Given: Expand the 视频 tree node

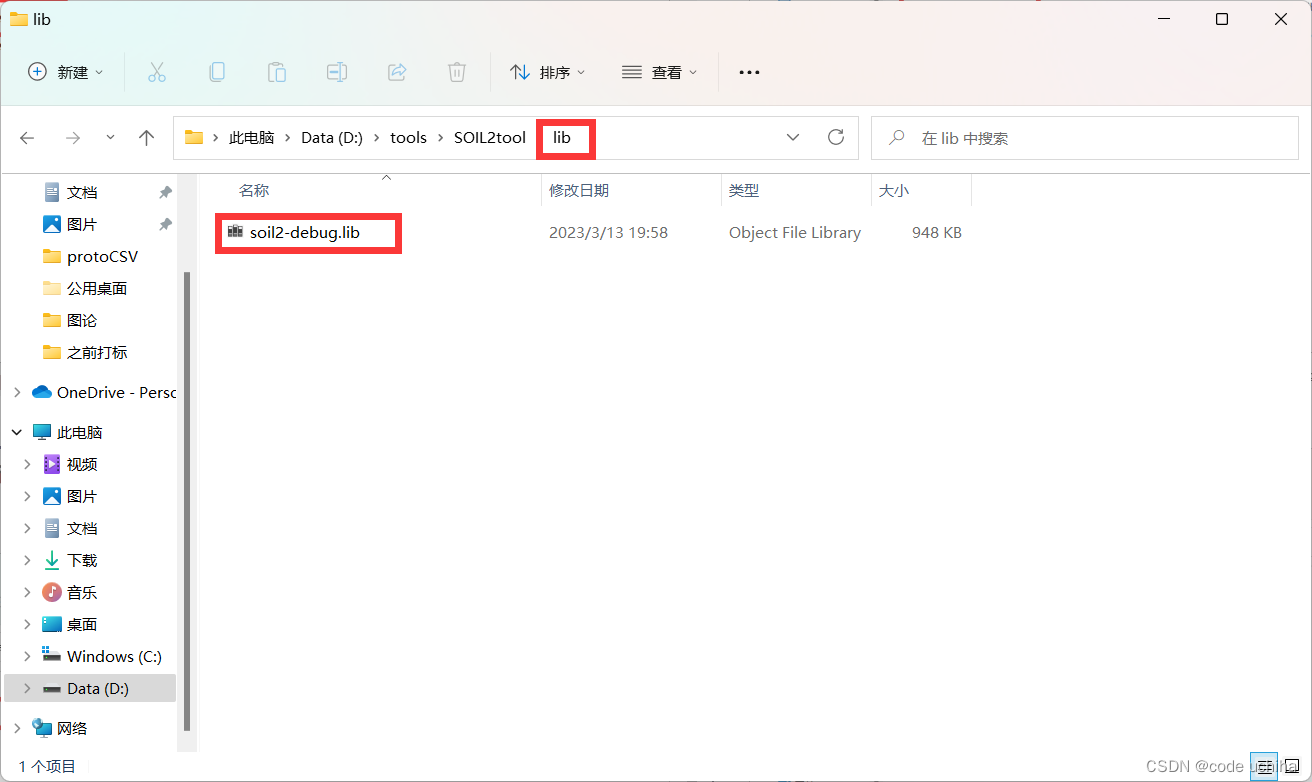Looking at the screenshot, I should click(28, 464).
